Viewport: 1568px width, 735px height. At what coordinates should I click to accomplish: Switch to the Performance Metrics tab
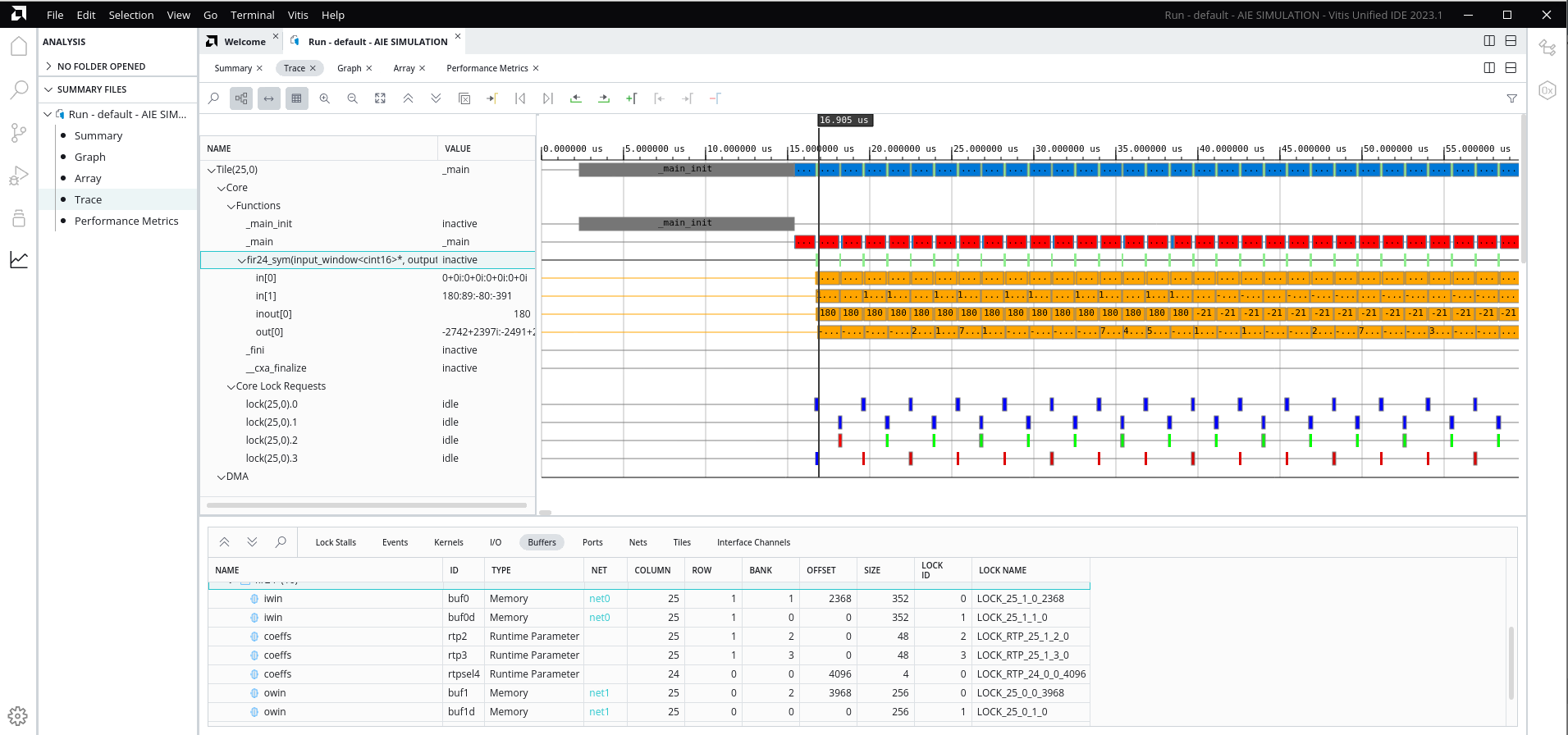[x=487, y=68]
